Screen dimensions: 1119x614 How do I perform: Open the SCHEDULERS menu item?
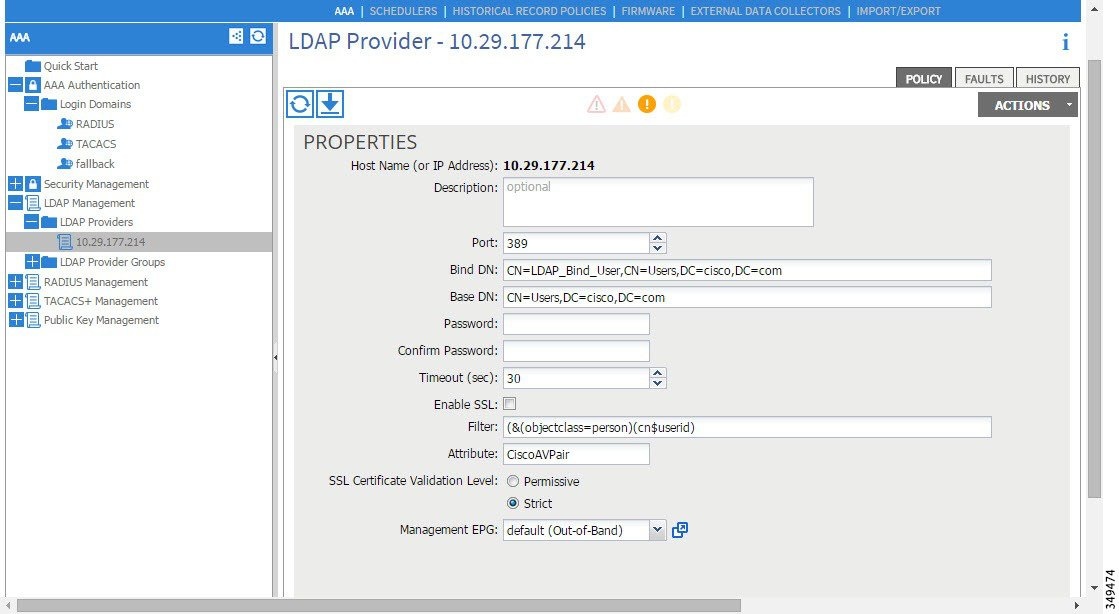point(403,11)
